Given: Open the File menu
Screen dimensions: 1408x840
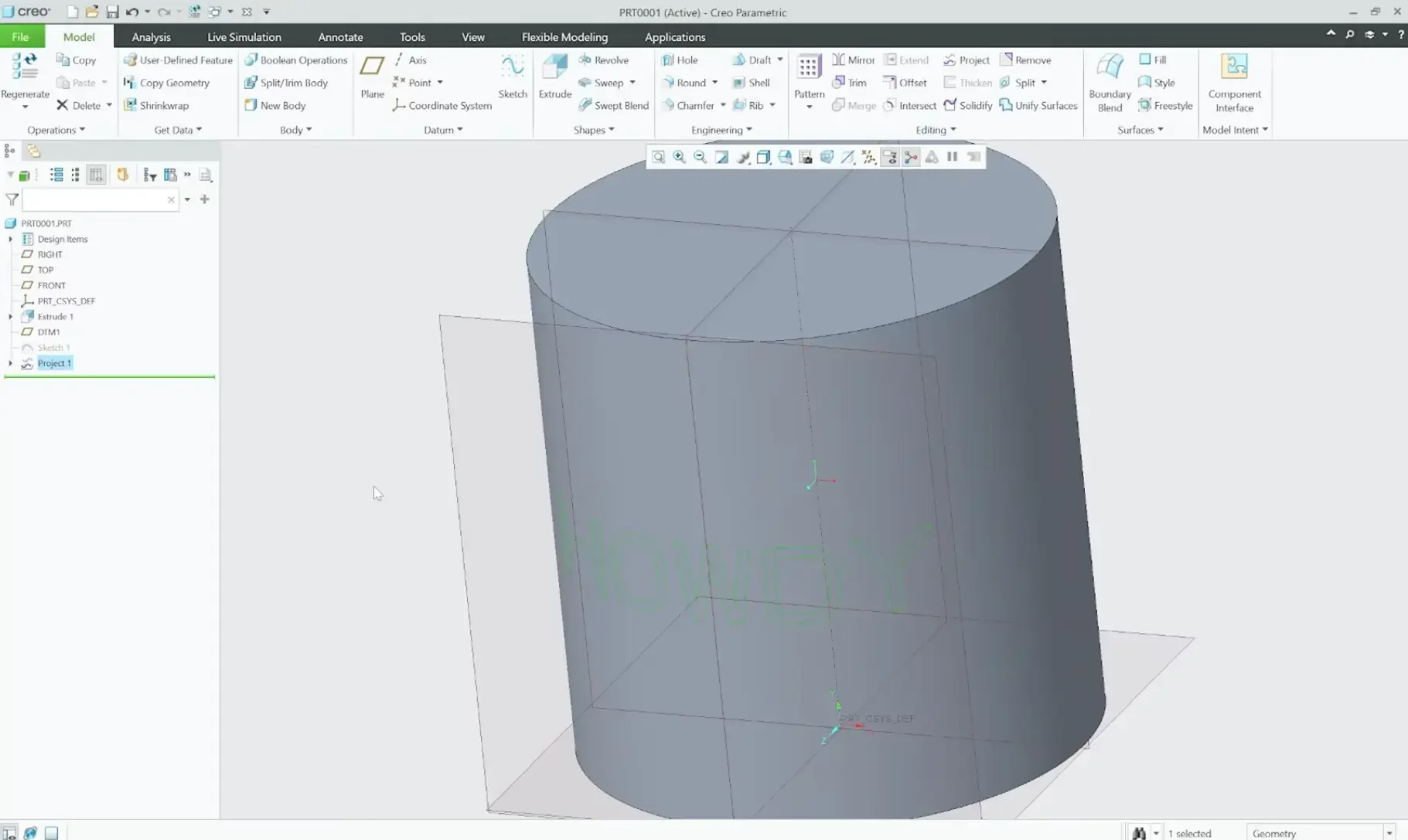Looking at the screenshot, I should 21,36.
